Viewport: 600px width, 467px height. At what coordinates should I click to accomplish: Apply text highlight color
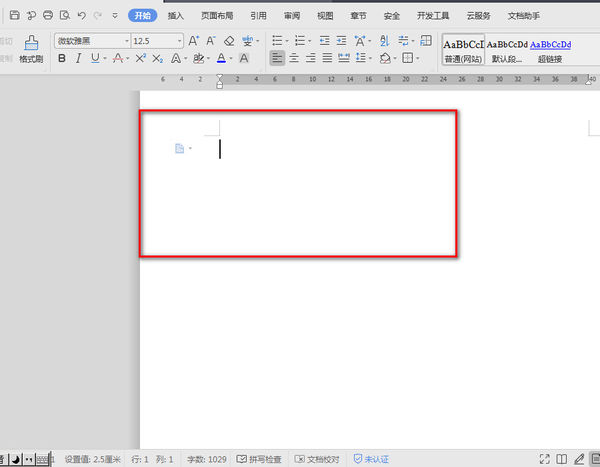pos(198,58)
